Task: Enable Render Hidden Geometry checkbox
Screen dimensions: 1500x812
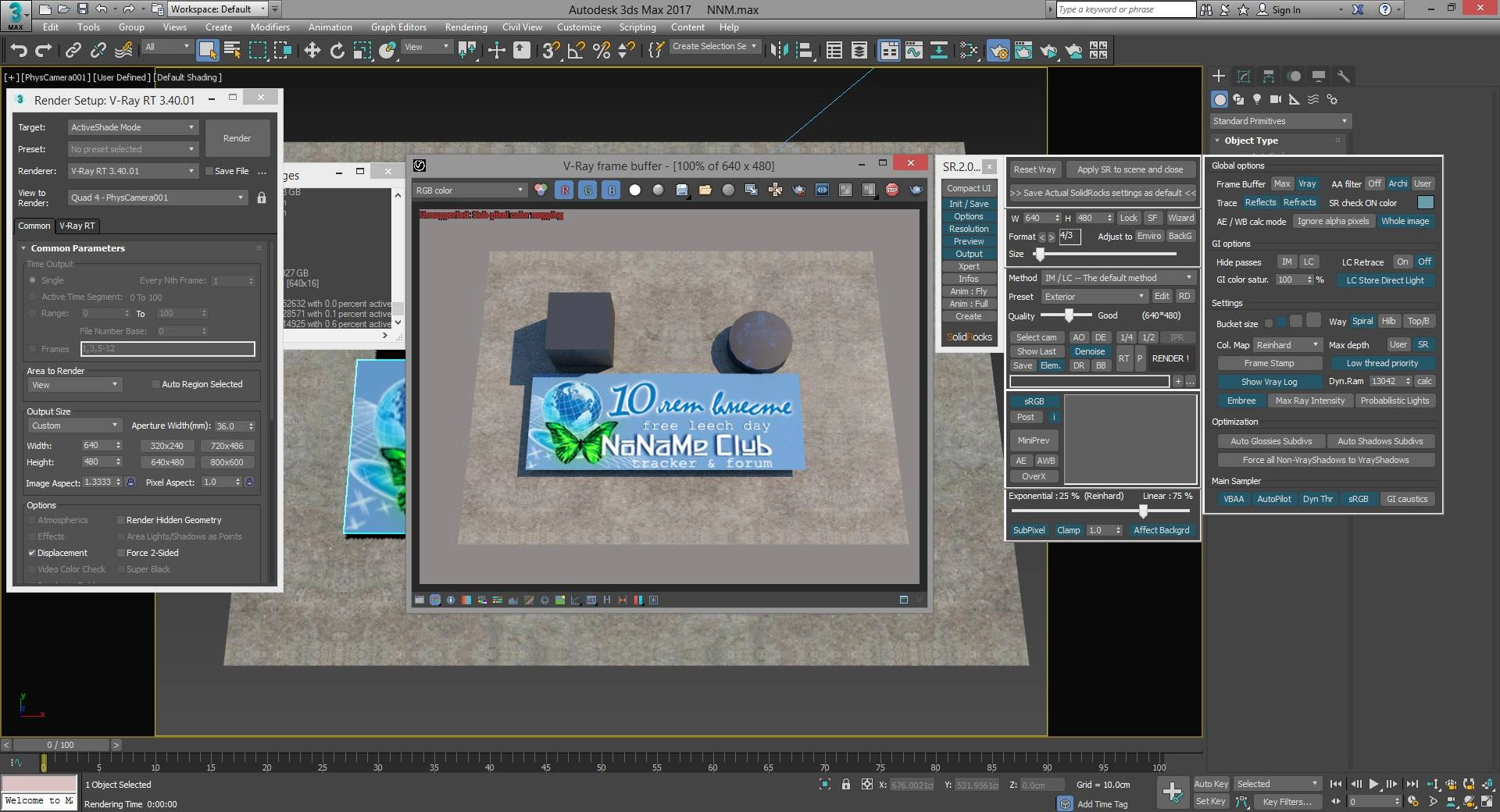Action: coord(121,520)
